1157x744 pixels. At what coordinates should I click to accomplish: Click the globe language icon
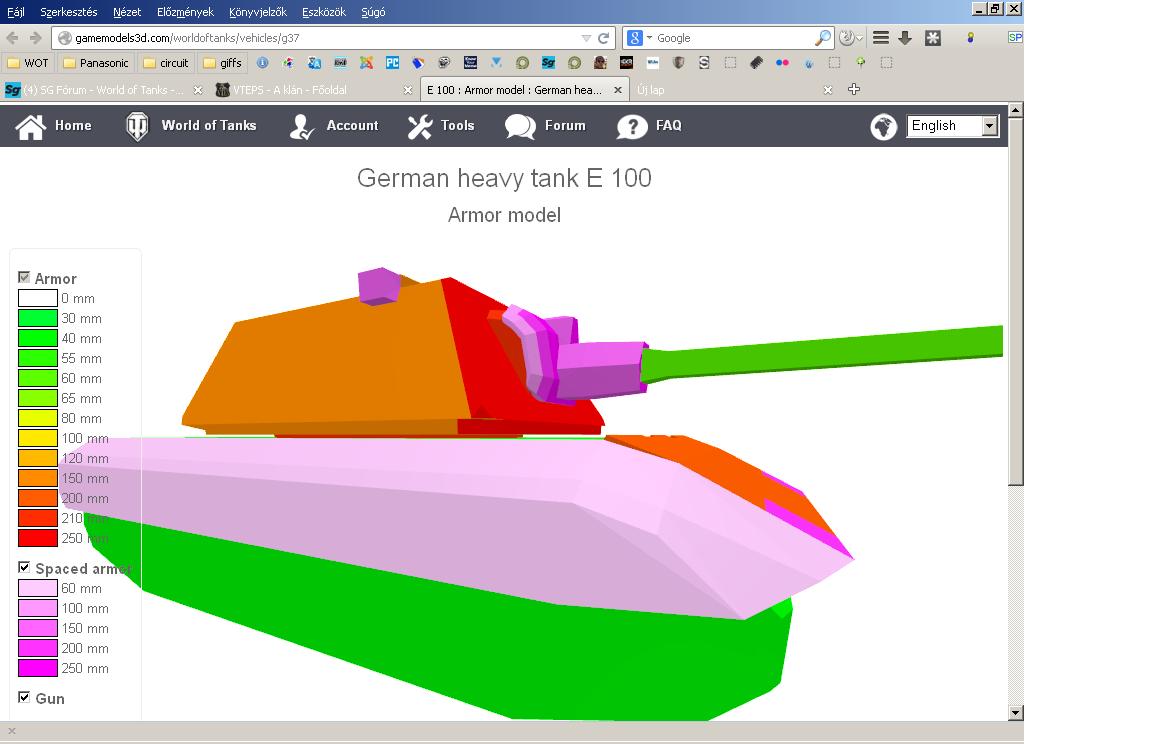pyautogui.click(x=883, y=126)
